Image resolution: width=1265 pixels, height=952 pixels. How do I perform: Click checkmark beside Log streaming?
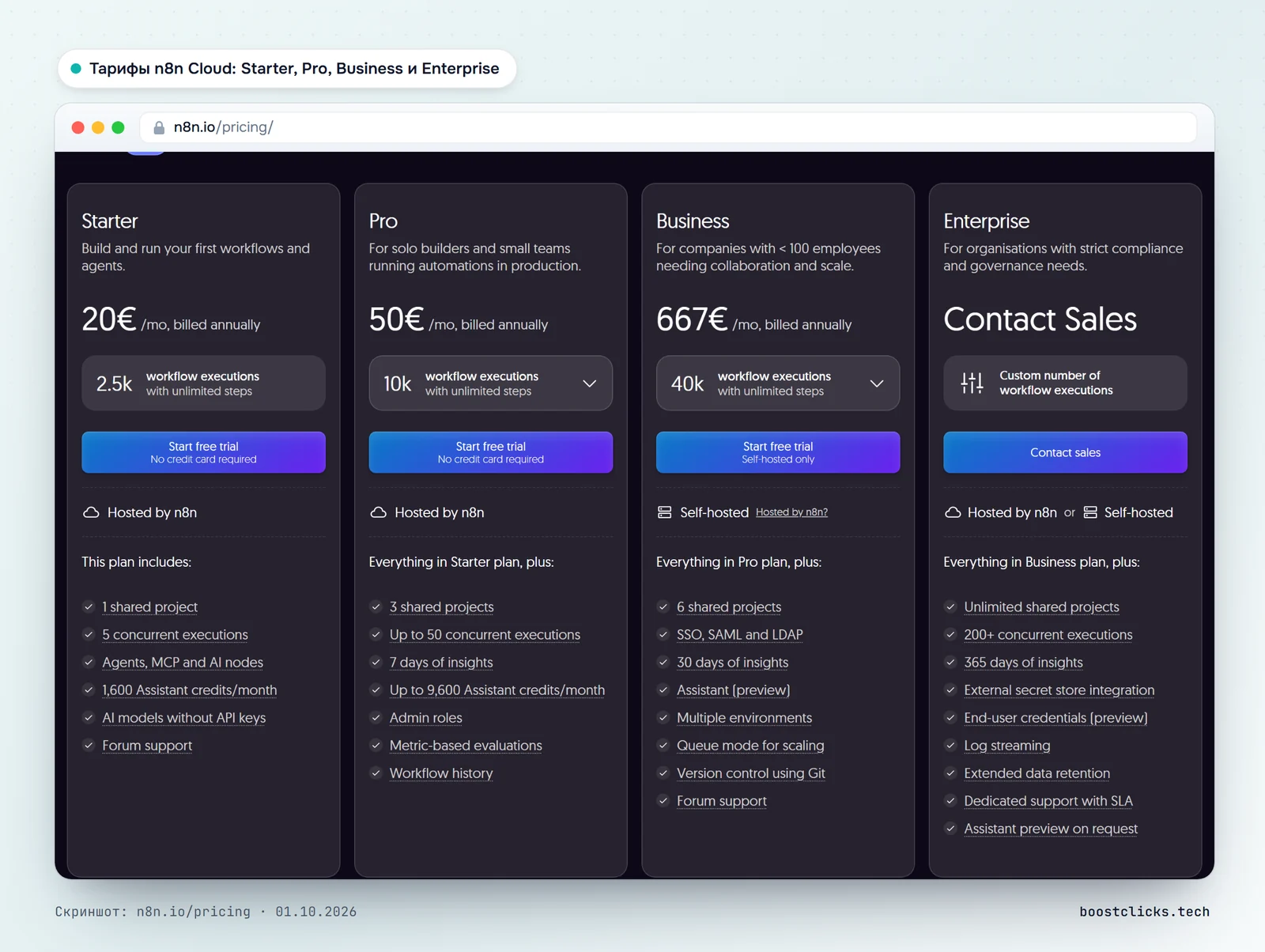(x=950, y=745)
